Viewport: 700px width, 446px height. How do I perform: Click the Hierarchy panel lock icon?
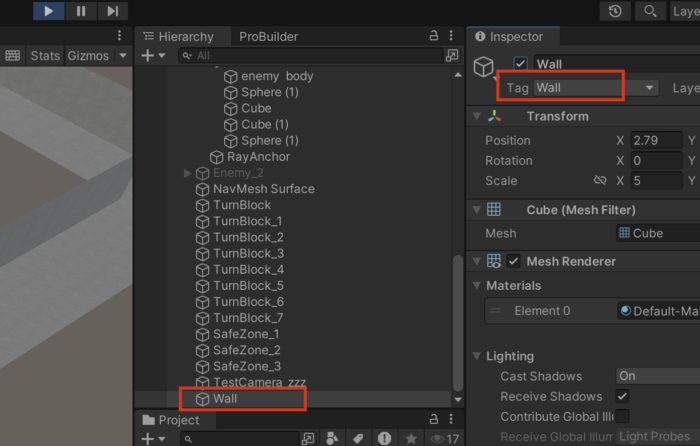coord(434,36)
